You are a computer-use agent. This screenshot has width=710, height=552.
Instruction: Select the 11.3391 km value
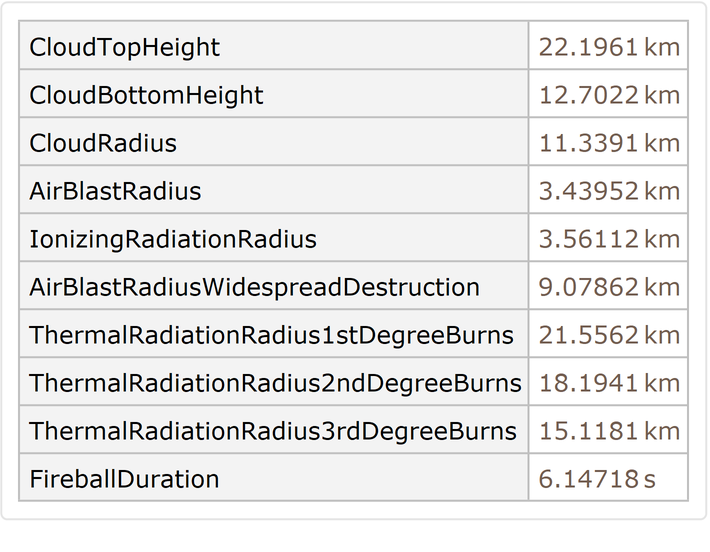click(x=608, y=143)
